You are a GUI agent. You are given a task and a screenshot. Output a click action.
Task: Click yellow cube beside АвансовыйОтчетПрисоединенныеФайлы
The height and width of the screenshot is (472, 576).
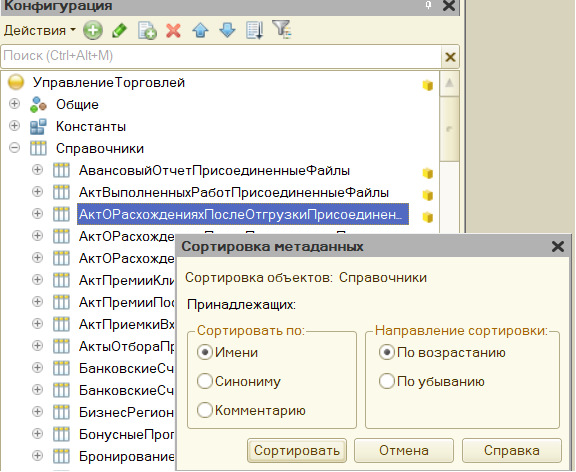click(x=427, y=173)
